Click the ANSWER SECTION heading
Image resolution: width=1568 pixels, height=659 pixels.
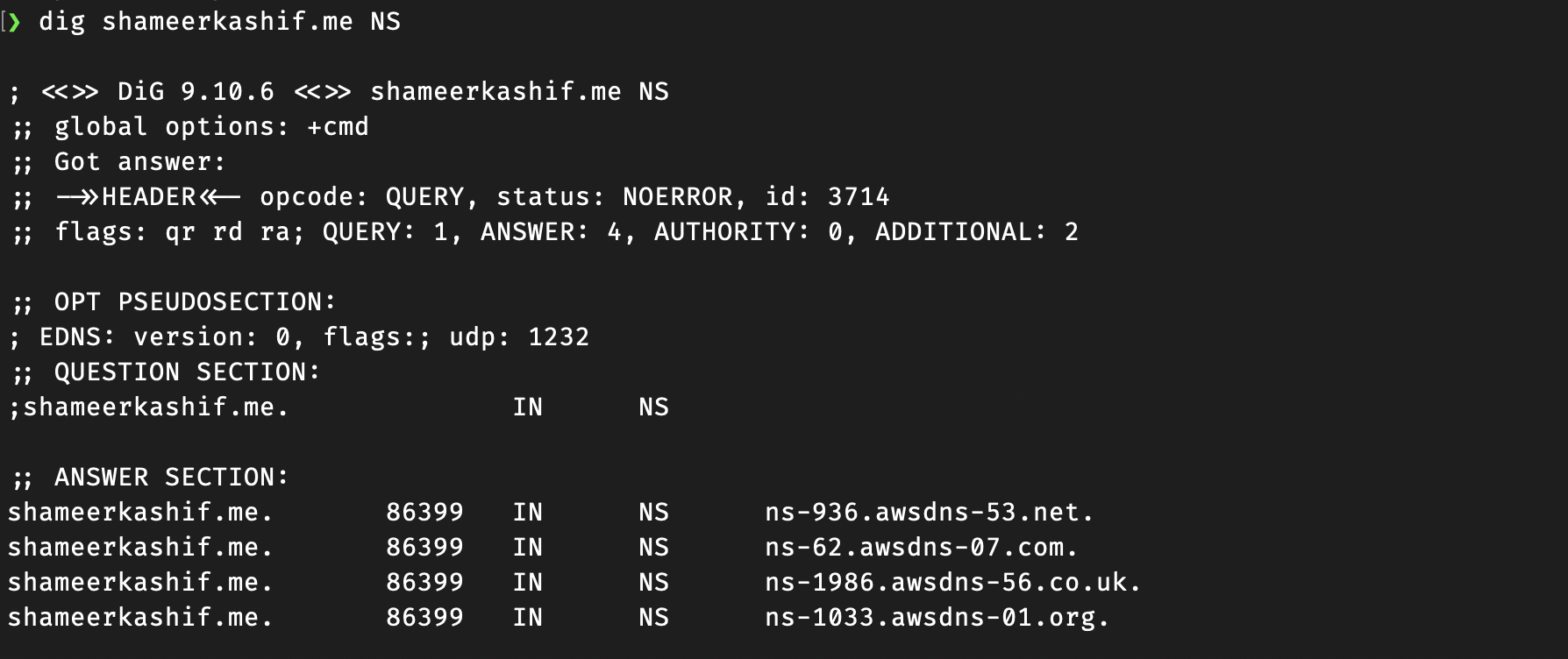(x=171, y=478)
